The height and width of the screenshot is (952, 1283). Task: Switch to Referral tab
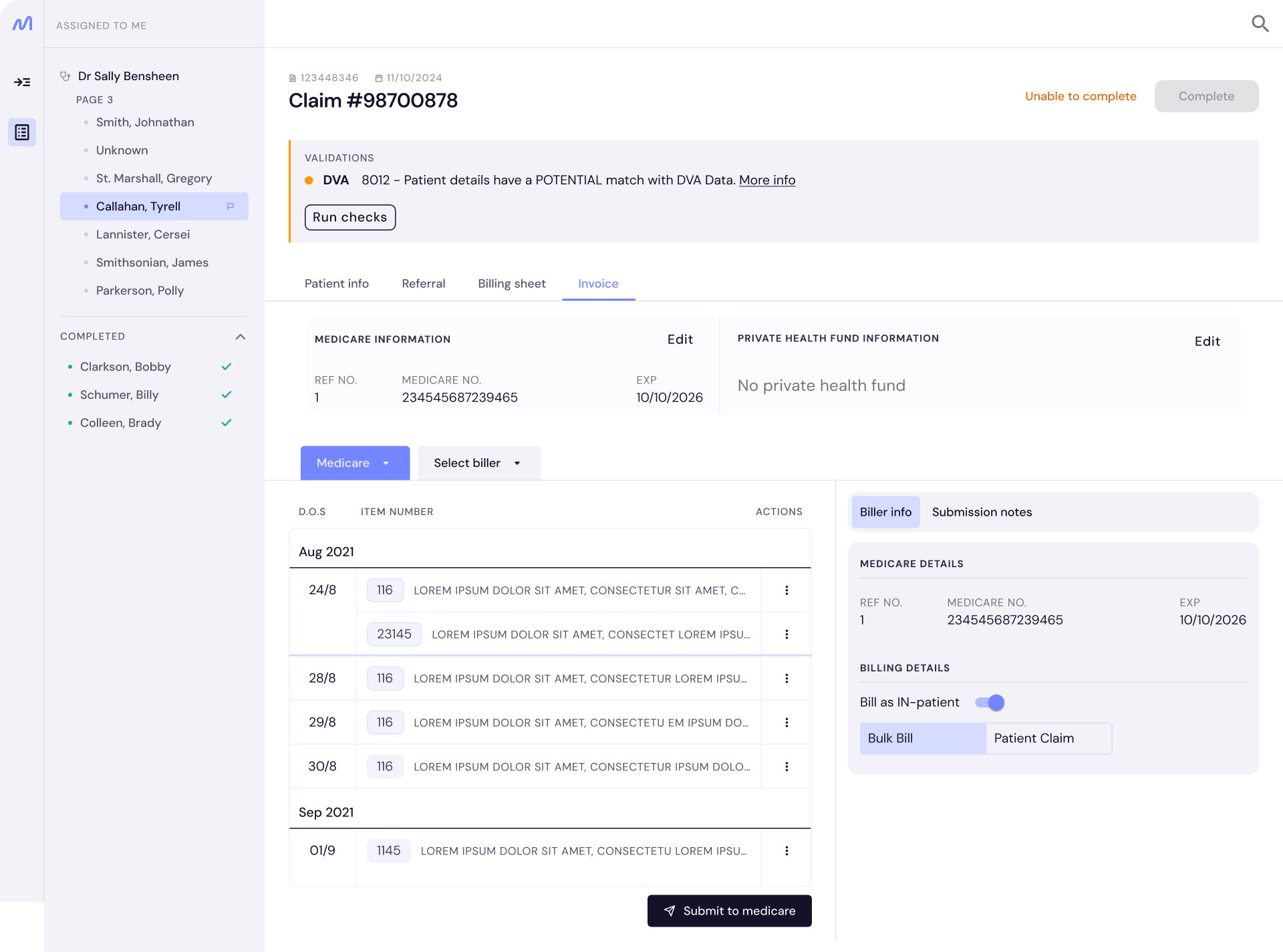click(x=424, y=284)
